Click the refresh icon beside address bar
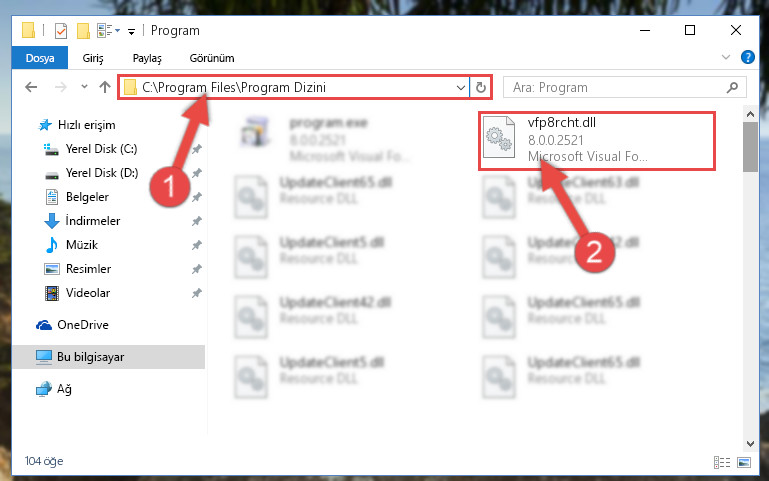769x481 pixels. 481,87
